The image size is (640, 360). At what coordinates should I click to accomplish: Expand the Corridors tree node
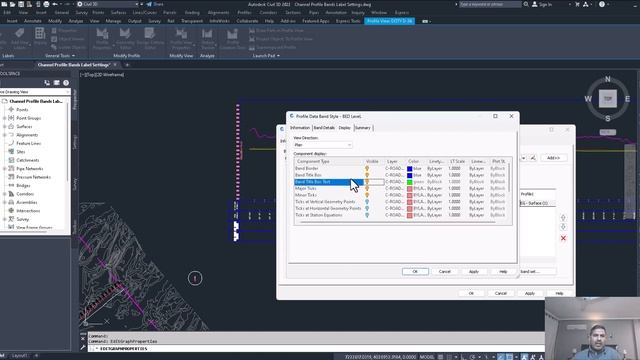(4, 194)
